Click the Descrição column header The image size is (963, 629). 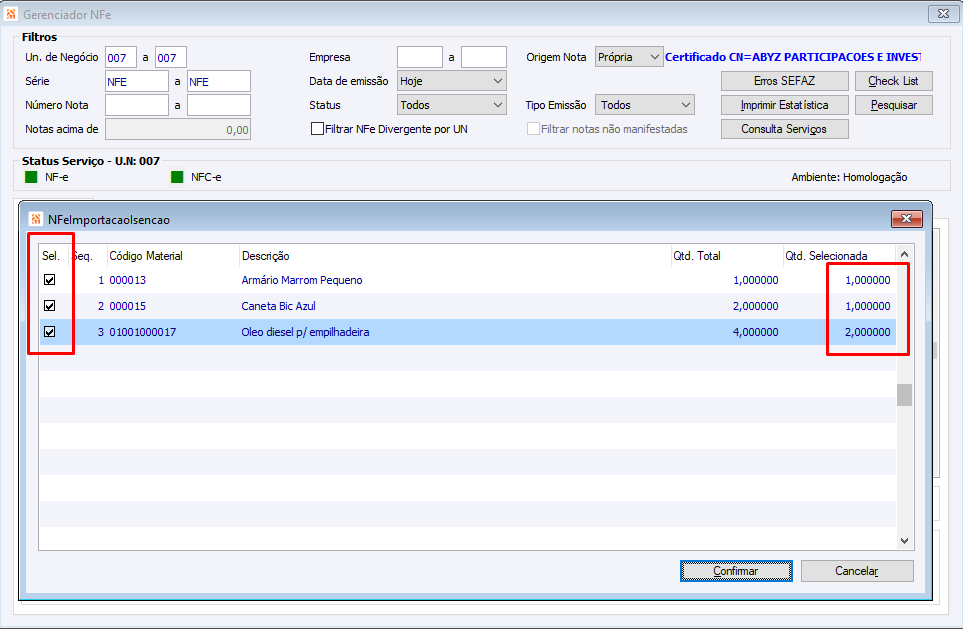(265, 256)
